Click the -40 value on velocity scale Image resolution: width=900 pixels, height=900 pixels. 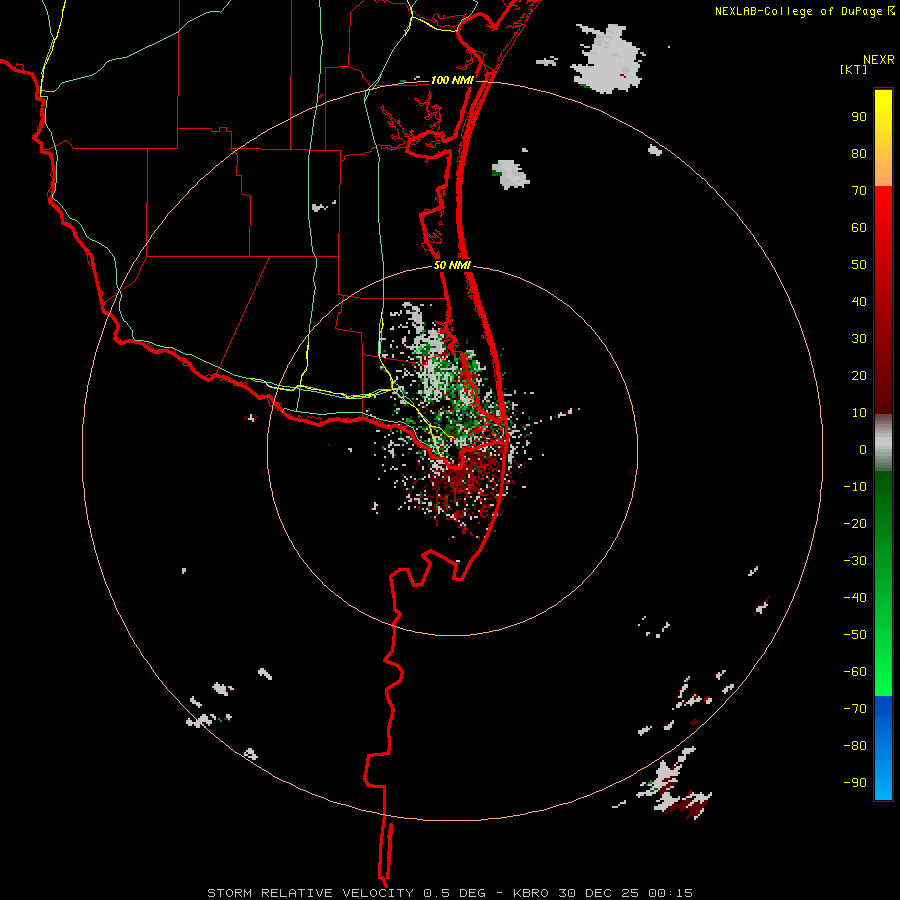[855, 598]
